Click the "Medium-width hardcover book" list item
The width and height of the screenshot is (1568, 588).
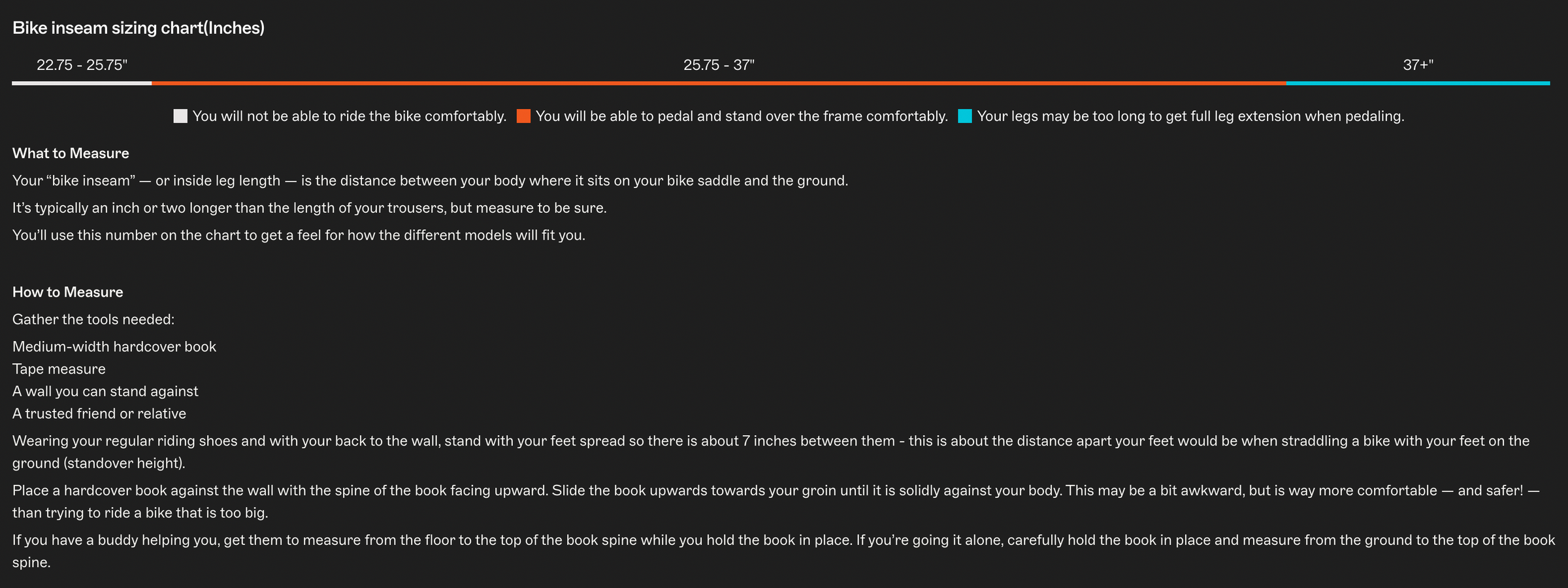[x=114, y=347]
